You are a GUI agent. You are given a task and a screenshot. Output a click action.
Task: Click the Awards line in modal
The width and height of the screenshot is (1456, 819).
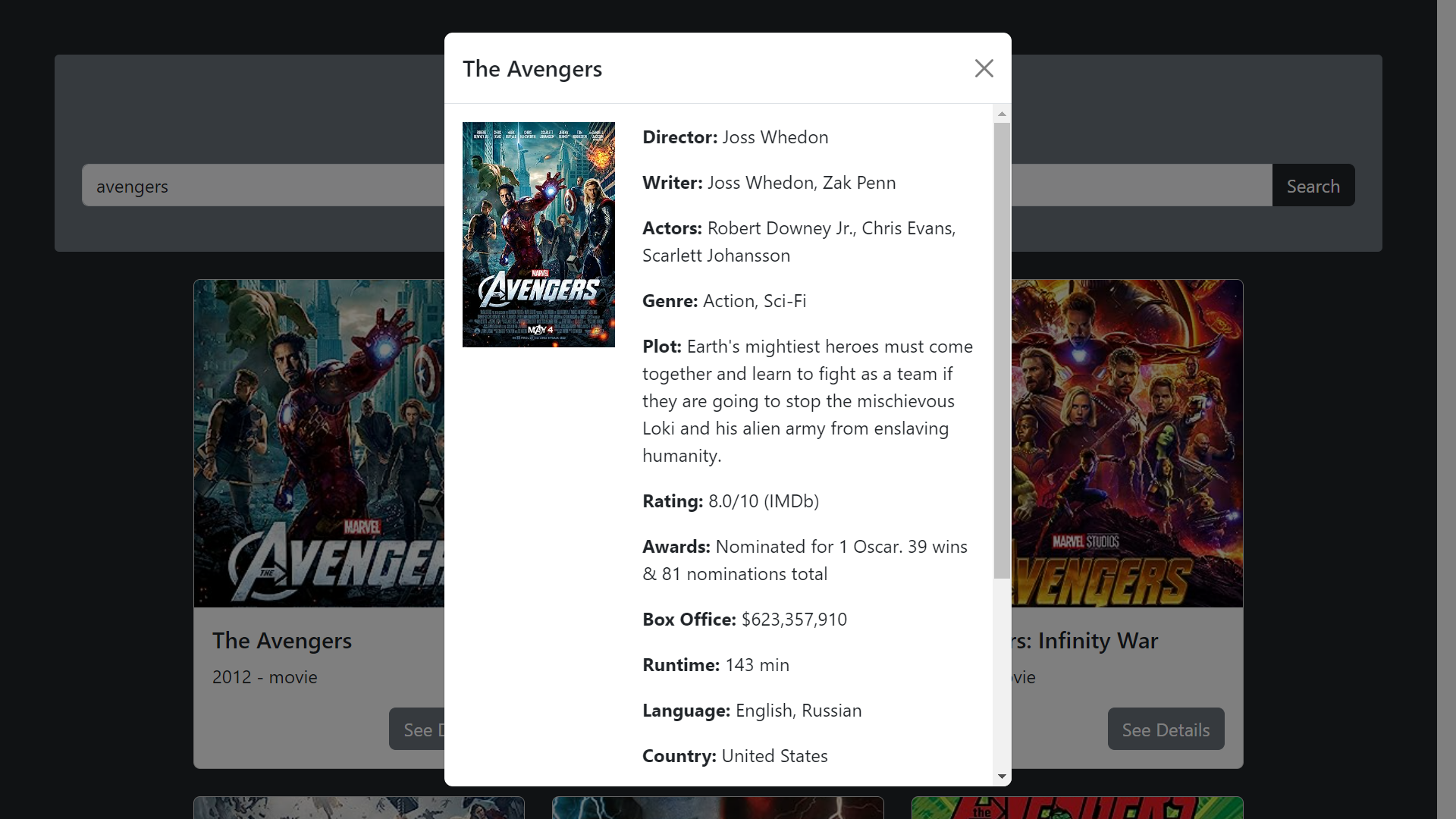pos(805,560)
